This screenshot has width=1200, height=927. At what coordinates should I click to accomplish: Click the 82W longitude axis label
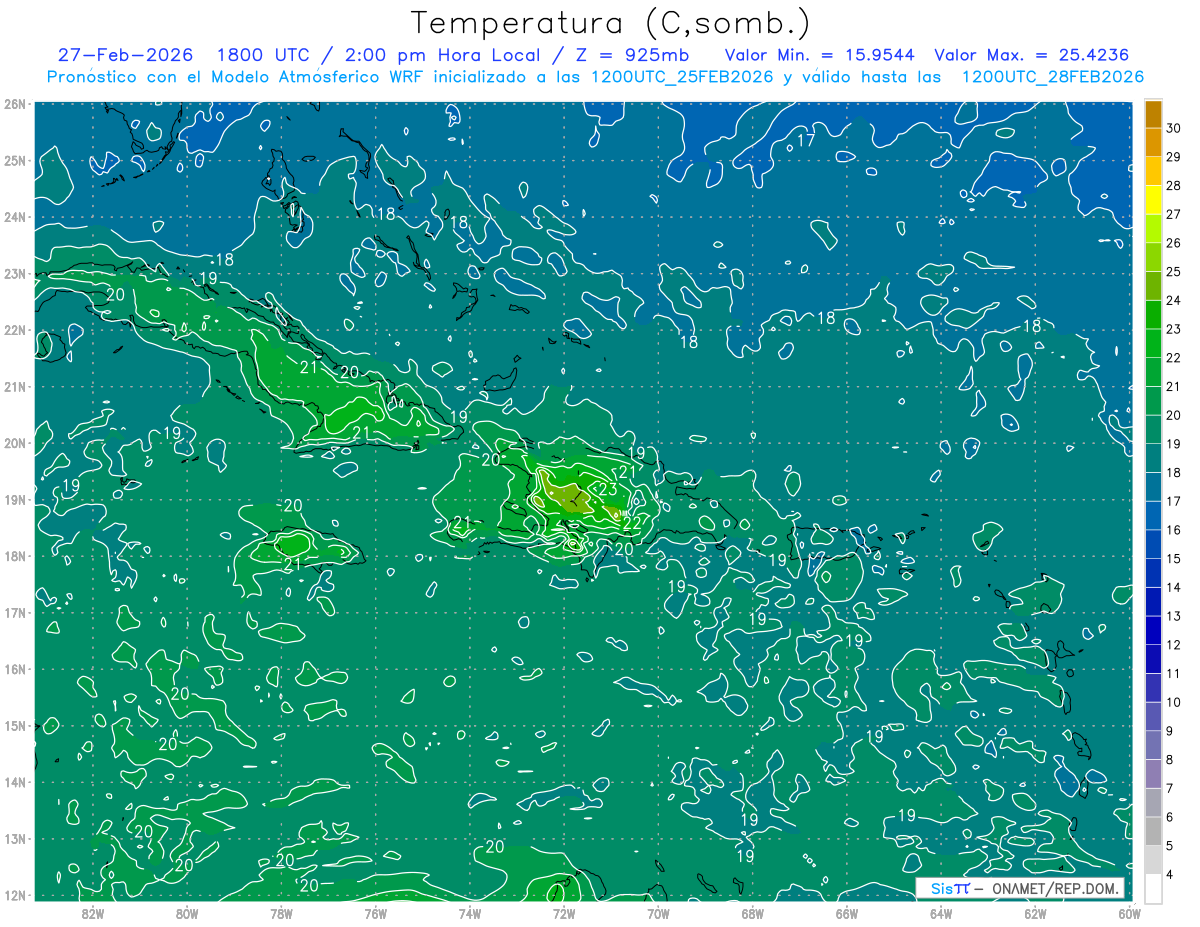coord(92,912)
